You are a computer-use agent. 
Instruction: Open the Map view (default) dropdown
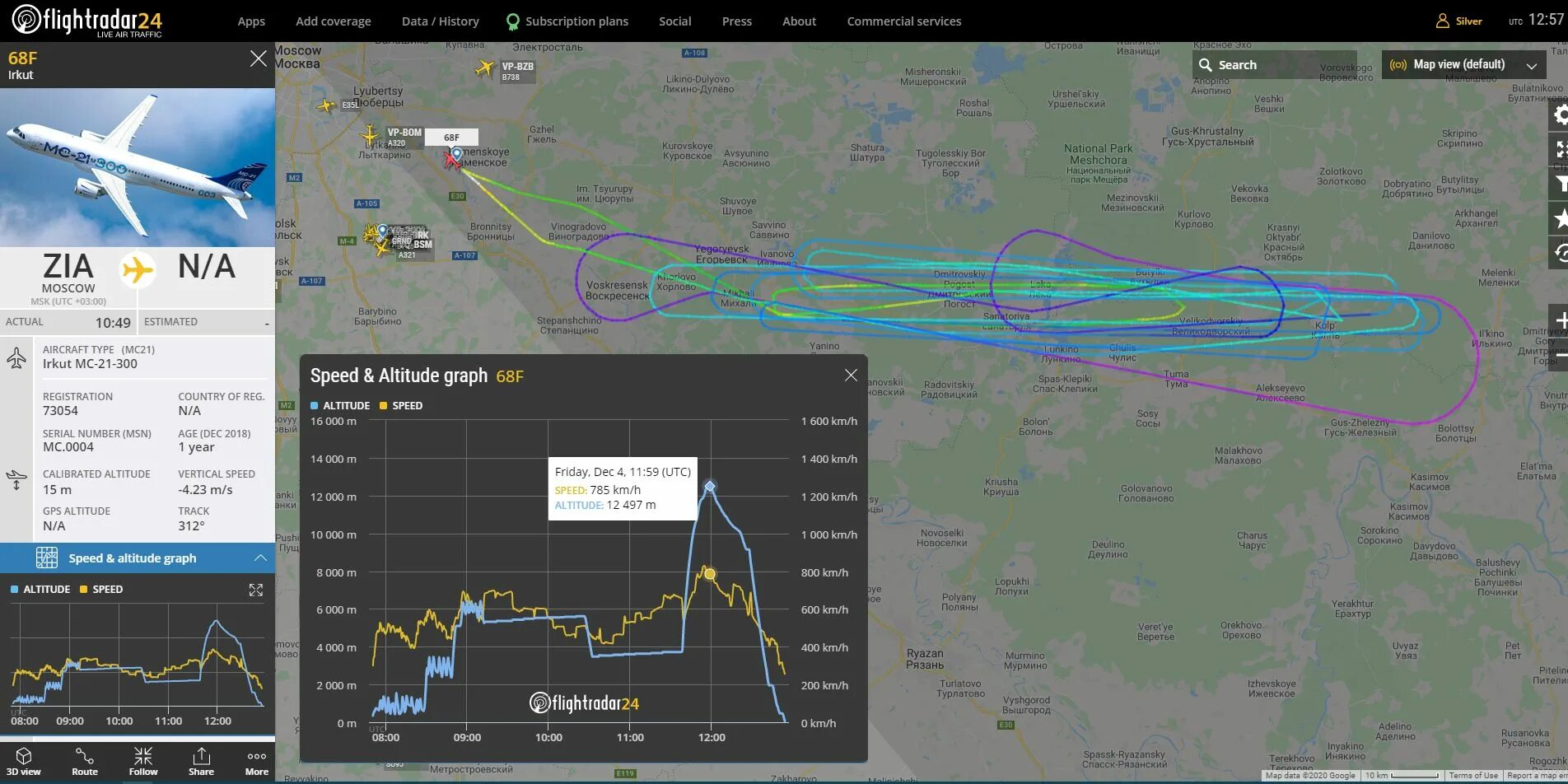click(1463, 65)
